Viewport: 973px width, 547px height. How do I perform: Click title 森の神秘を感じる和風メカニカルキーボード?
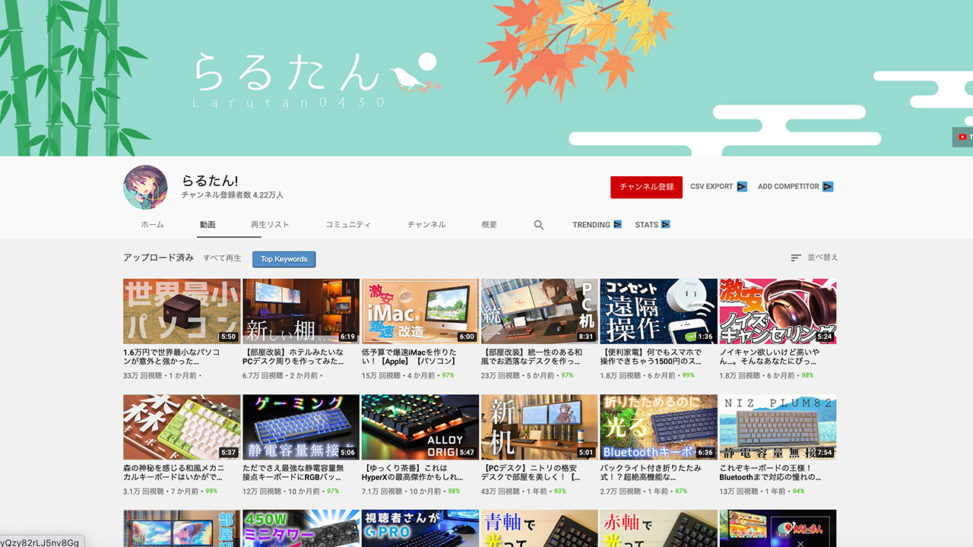coord(173,472)
